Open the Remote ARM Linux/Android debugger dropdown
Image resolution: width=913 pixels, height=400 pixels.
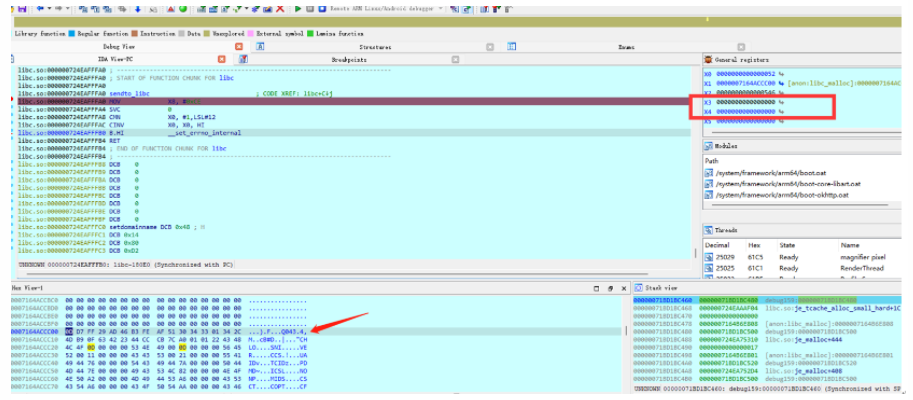[440, 9]
